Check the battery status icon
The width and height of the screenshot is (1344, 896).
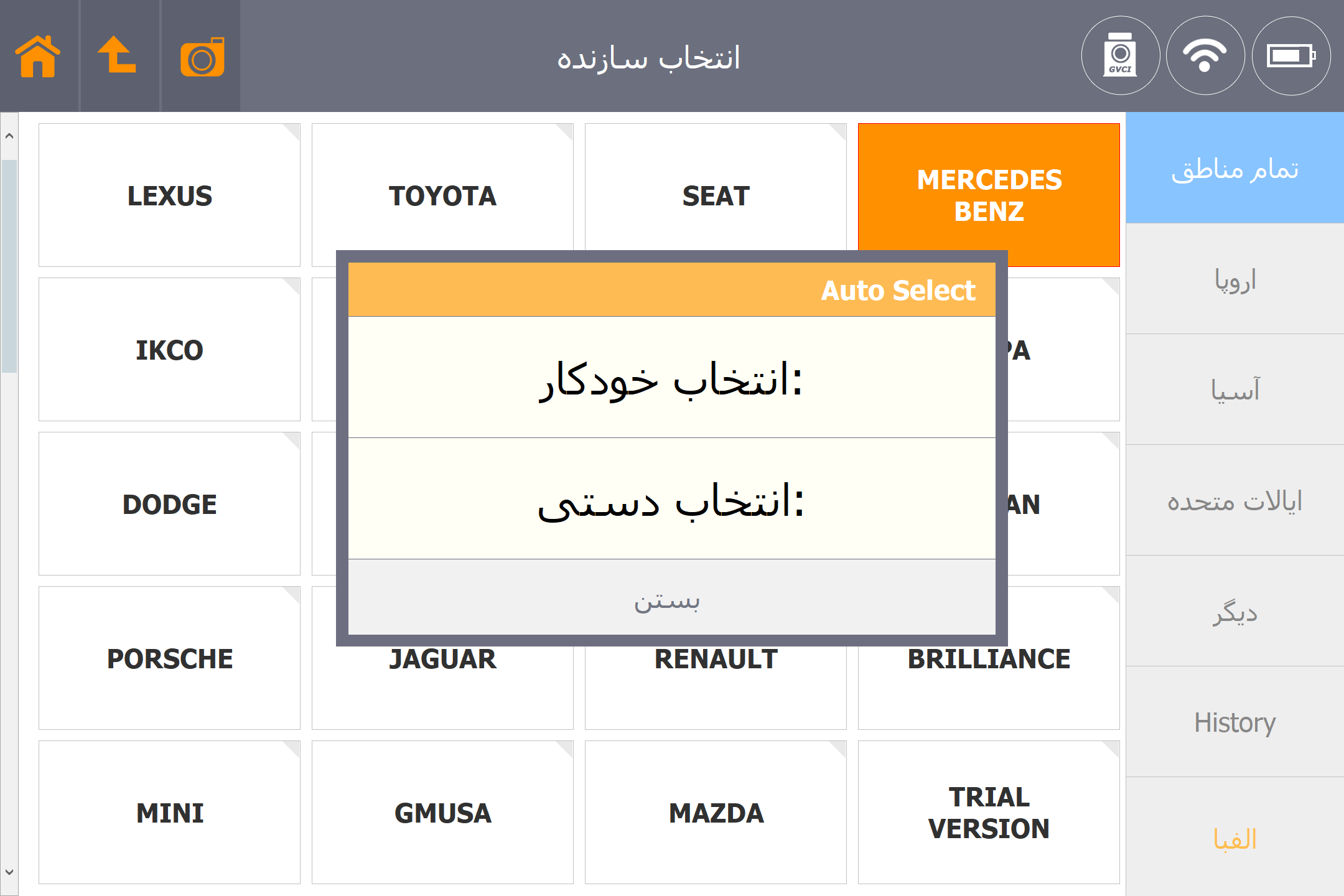(1291, 56)
